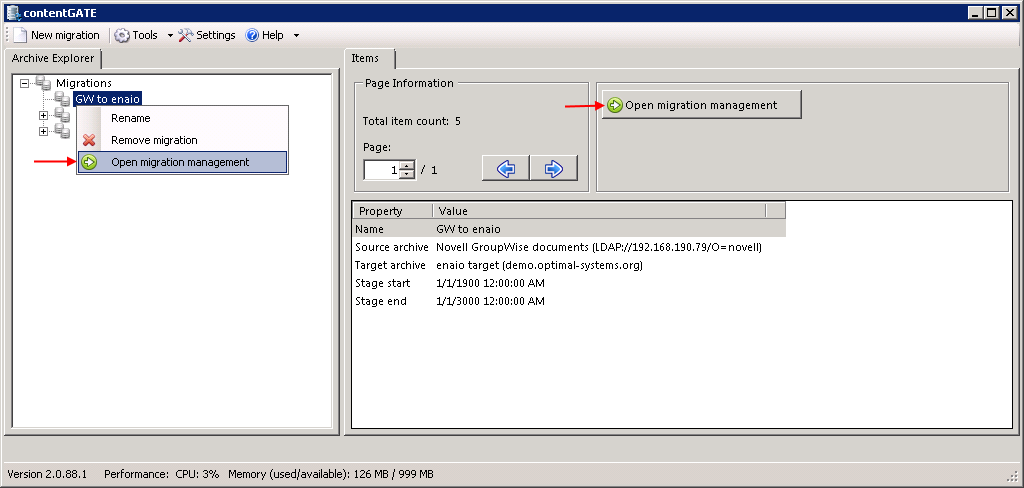Click the 'Novell GroupWise documents' value
Screen dimensions: 1024x488
coord(599,248)
